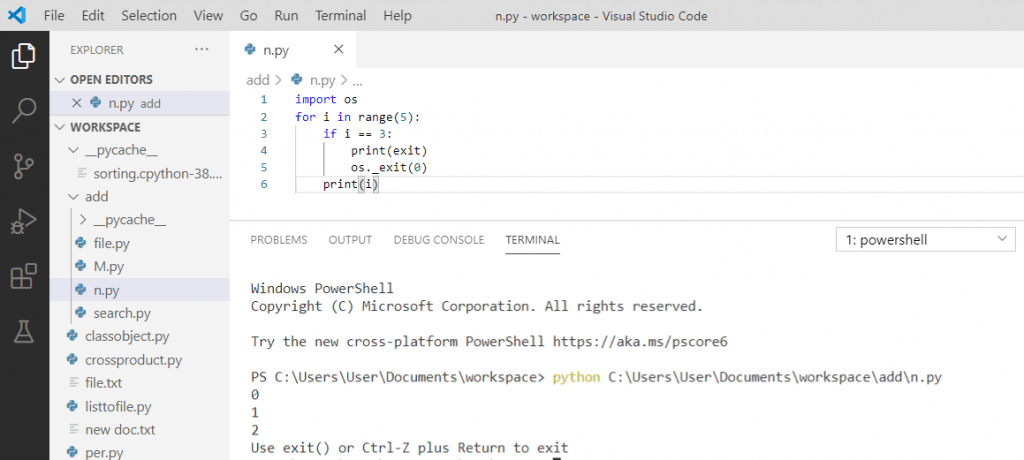The image size is (1024, 460).
Task: Click the Explorer more actions ellipsis
Action: [202, 50]
